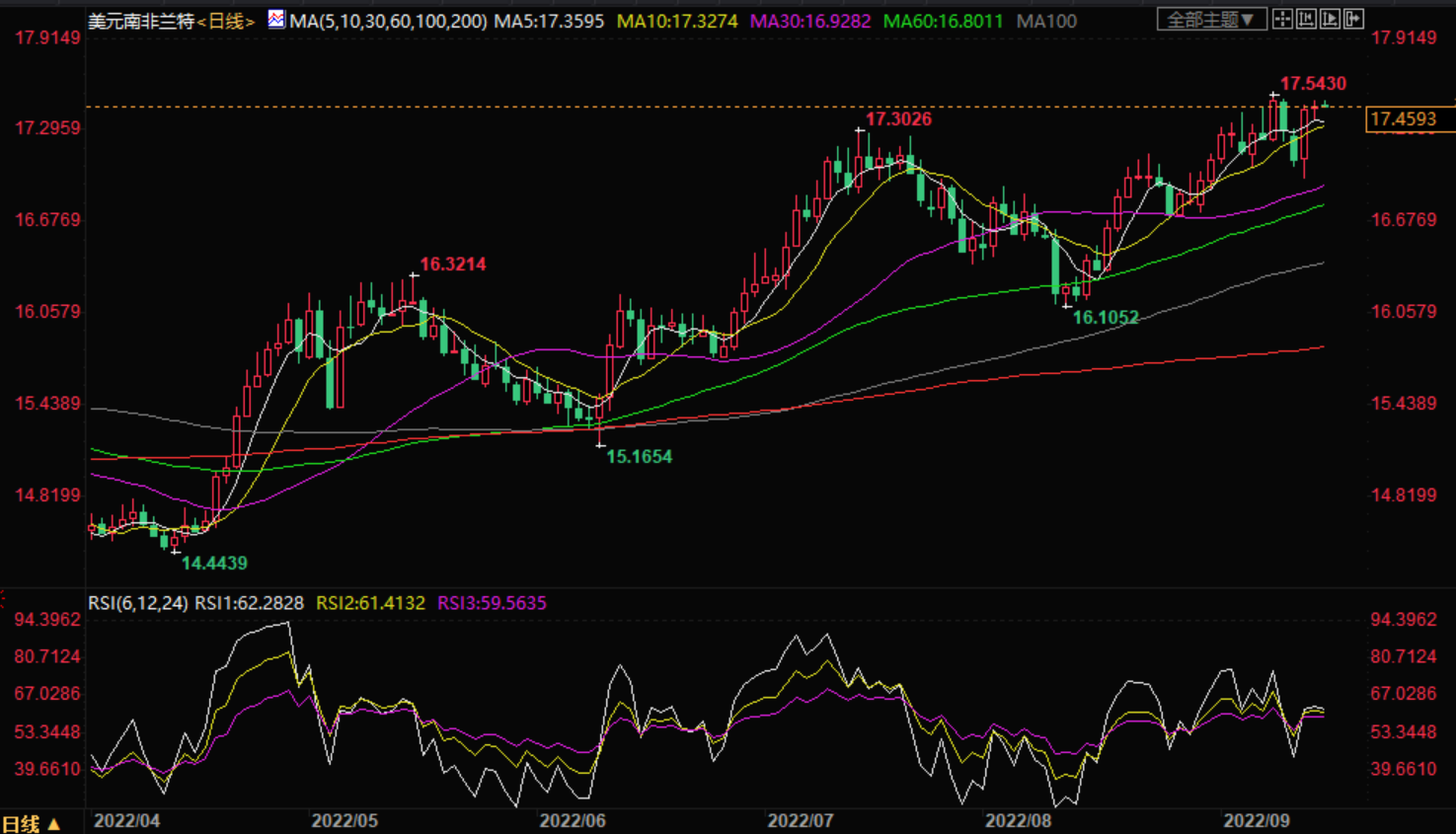Click the second chart-range icon at top right
Viewport: 1456px width, 834px height.
[x=1306, y=19]
